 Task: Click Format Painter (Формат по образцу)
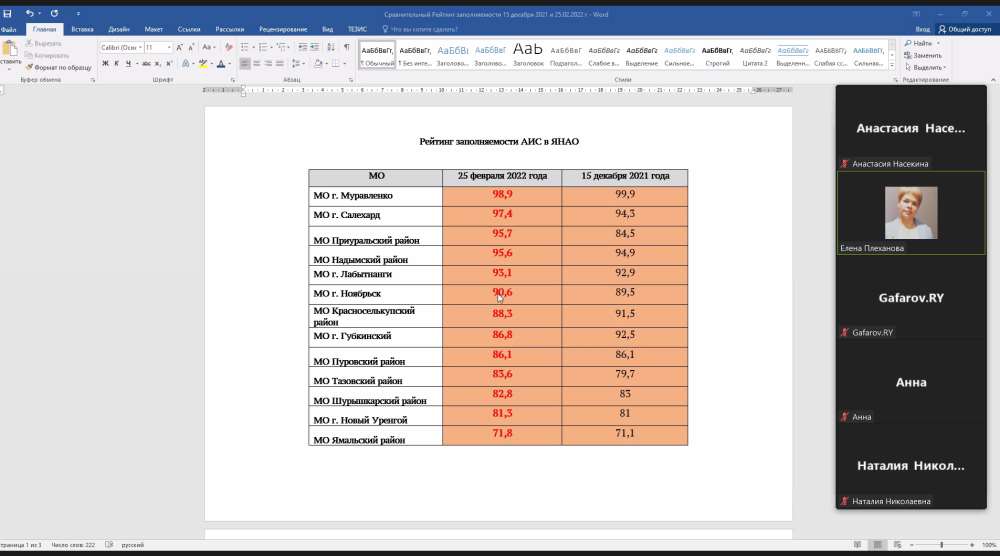(x=59, y=67)
